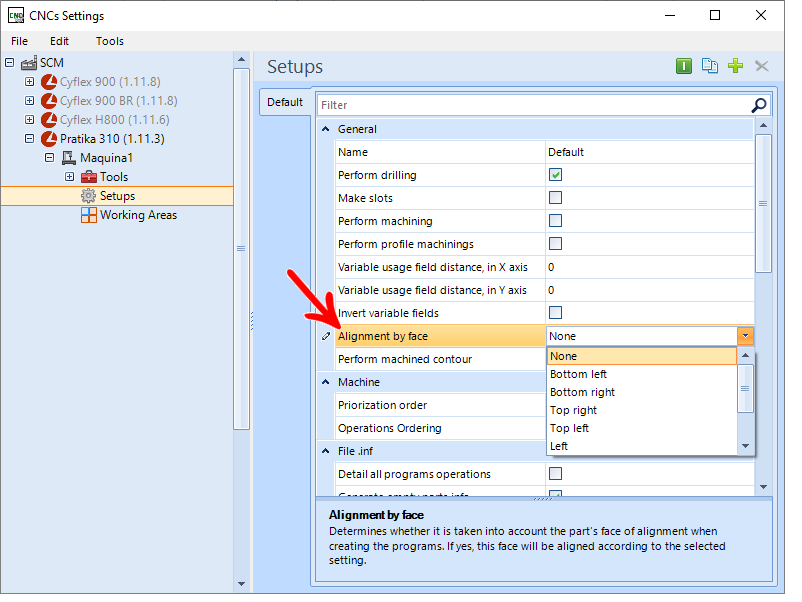This screenshot has width=802, height=602.
Task: Click in the Filter input field
Action: 534,105
